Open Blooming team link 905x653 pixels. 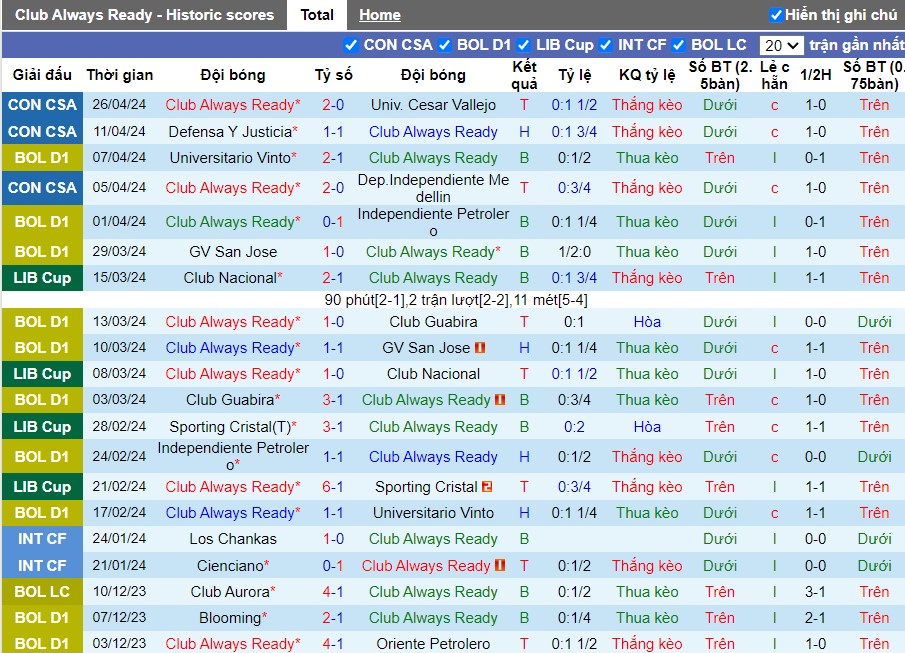coord(230,618)
